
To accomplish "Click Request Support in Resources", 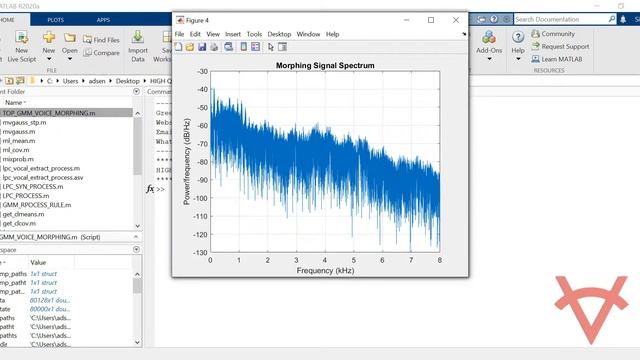I will tap(560, 47).
